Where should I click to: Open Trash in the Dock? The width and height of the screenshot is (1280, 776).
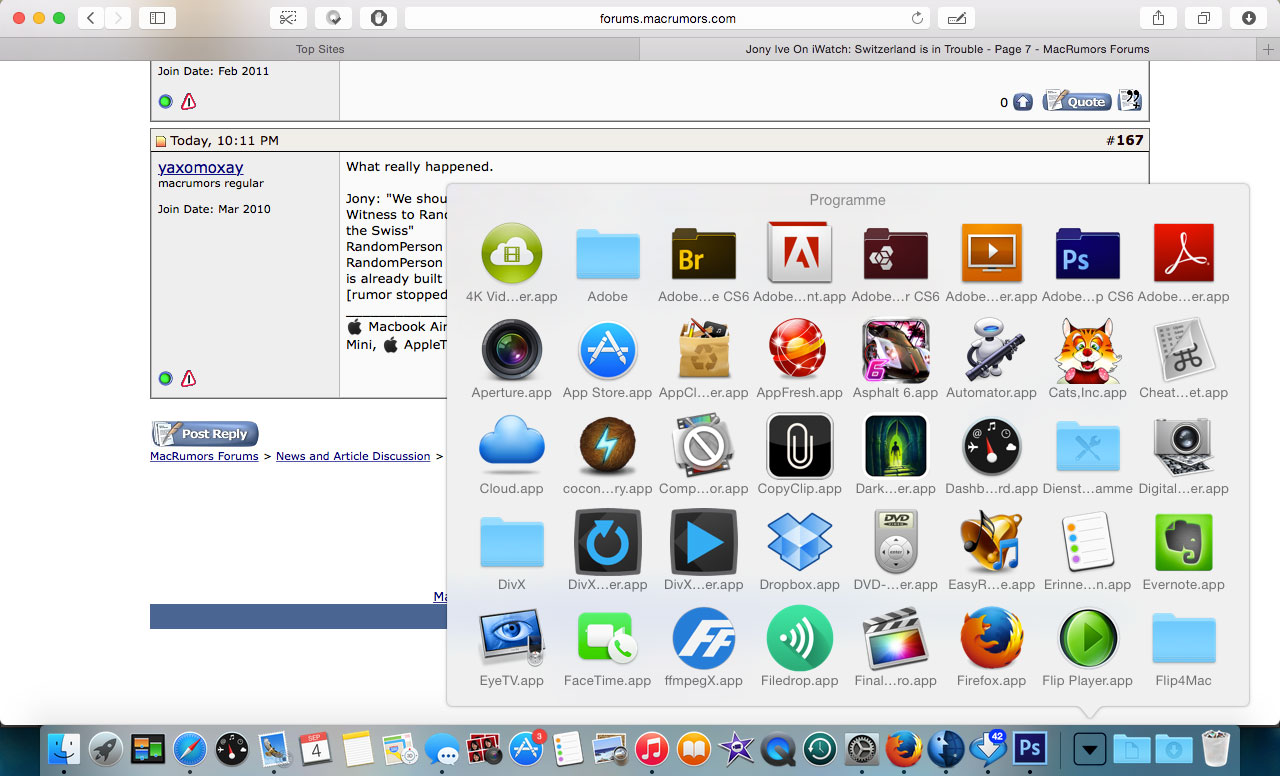[1216, 748]
